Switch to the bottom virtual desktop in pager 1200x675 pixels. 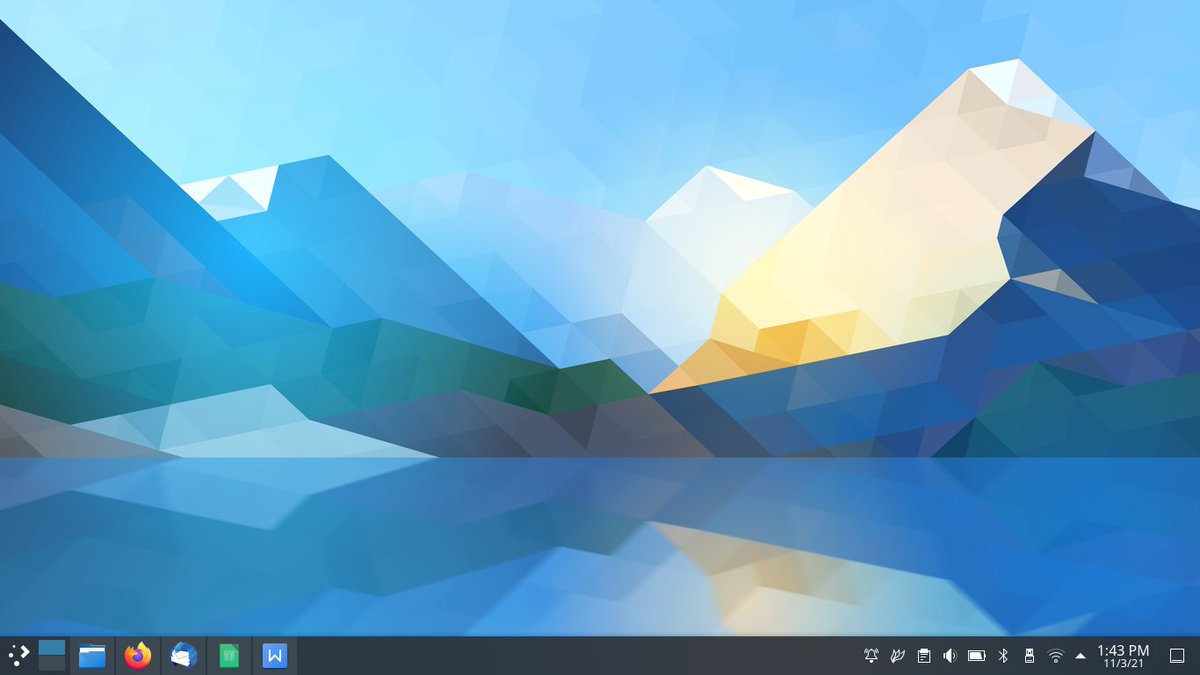[52, 663]
